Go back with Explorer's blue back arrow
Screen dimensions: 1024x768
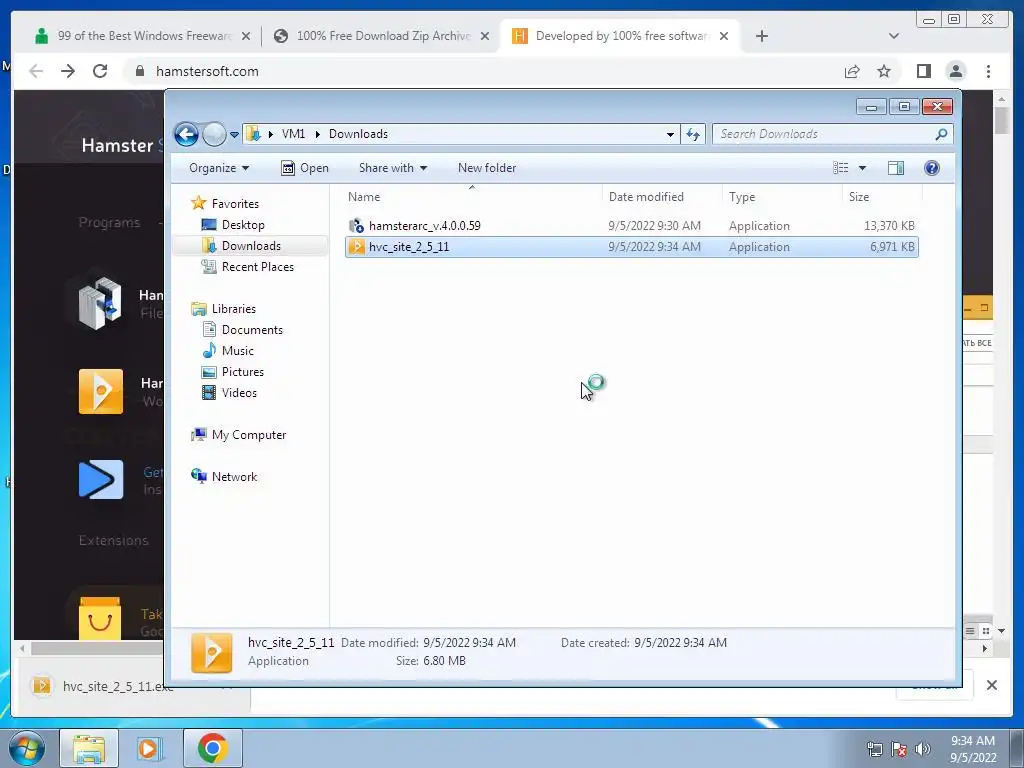186,135
